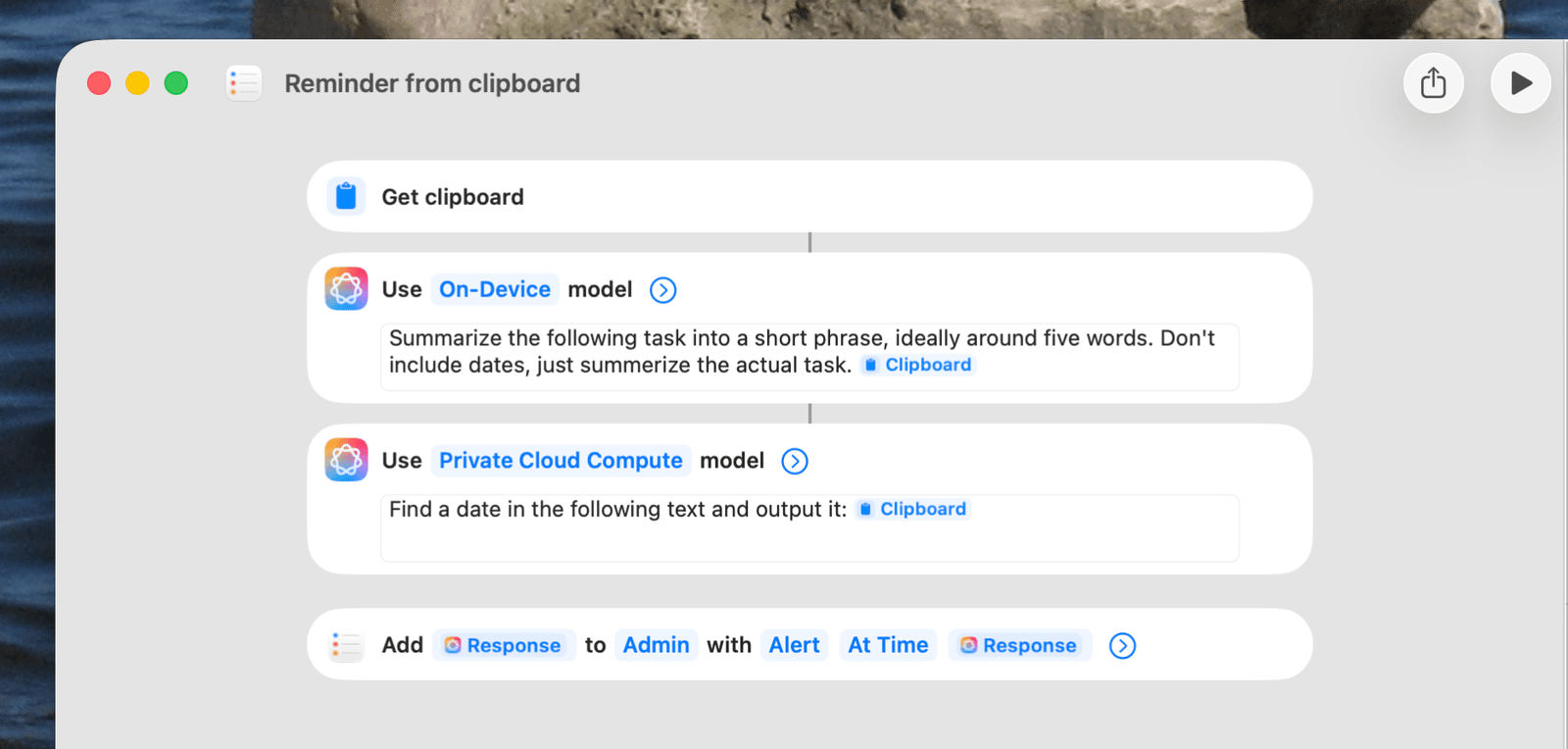Click the Private Cloud Compute action icon

[346, 460]
